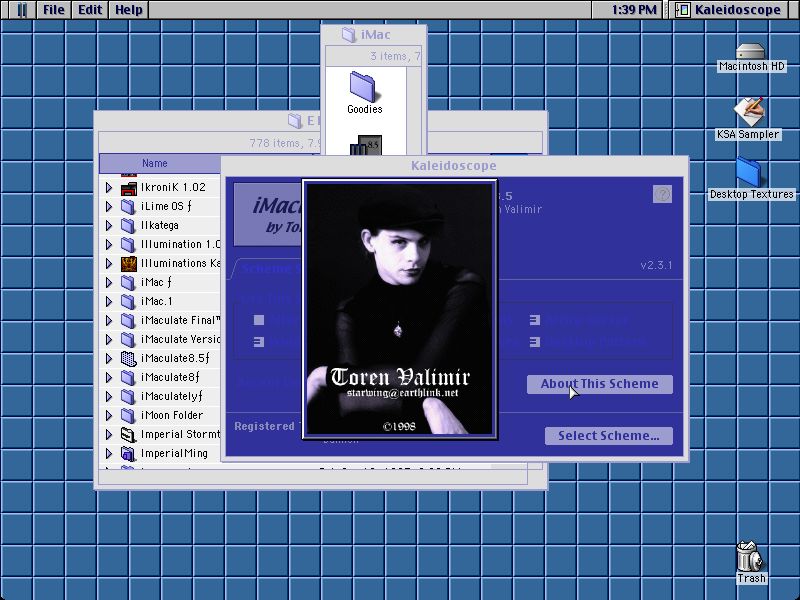Click the iMaculate Versic row name
The width and height of the screenshot is (800, 600).
coord(180,339)
